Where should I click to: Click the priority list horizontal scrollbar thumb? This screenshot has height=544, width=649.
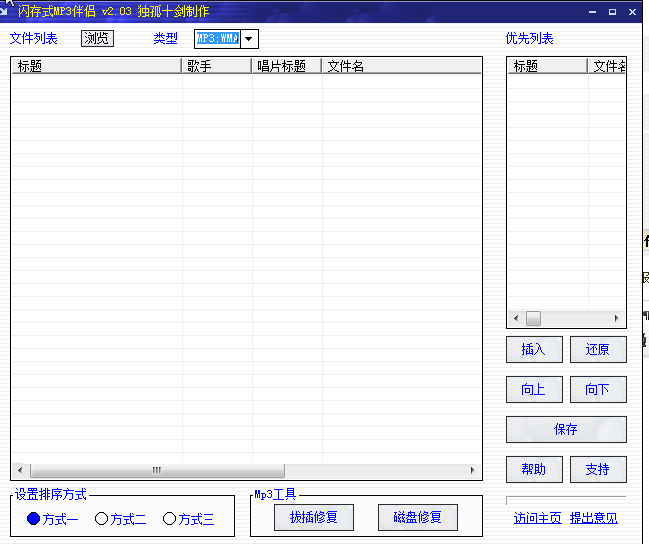point(533,318)
